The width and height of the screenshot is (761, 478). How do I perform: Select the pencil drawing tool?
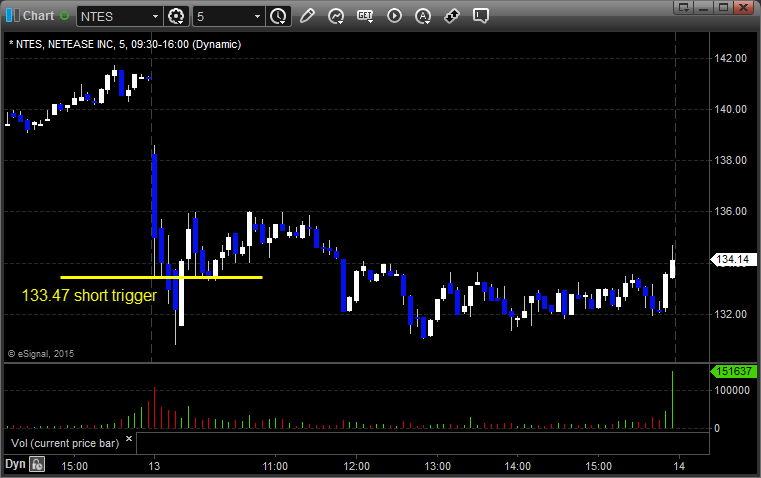[x=307, y=16]
